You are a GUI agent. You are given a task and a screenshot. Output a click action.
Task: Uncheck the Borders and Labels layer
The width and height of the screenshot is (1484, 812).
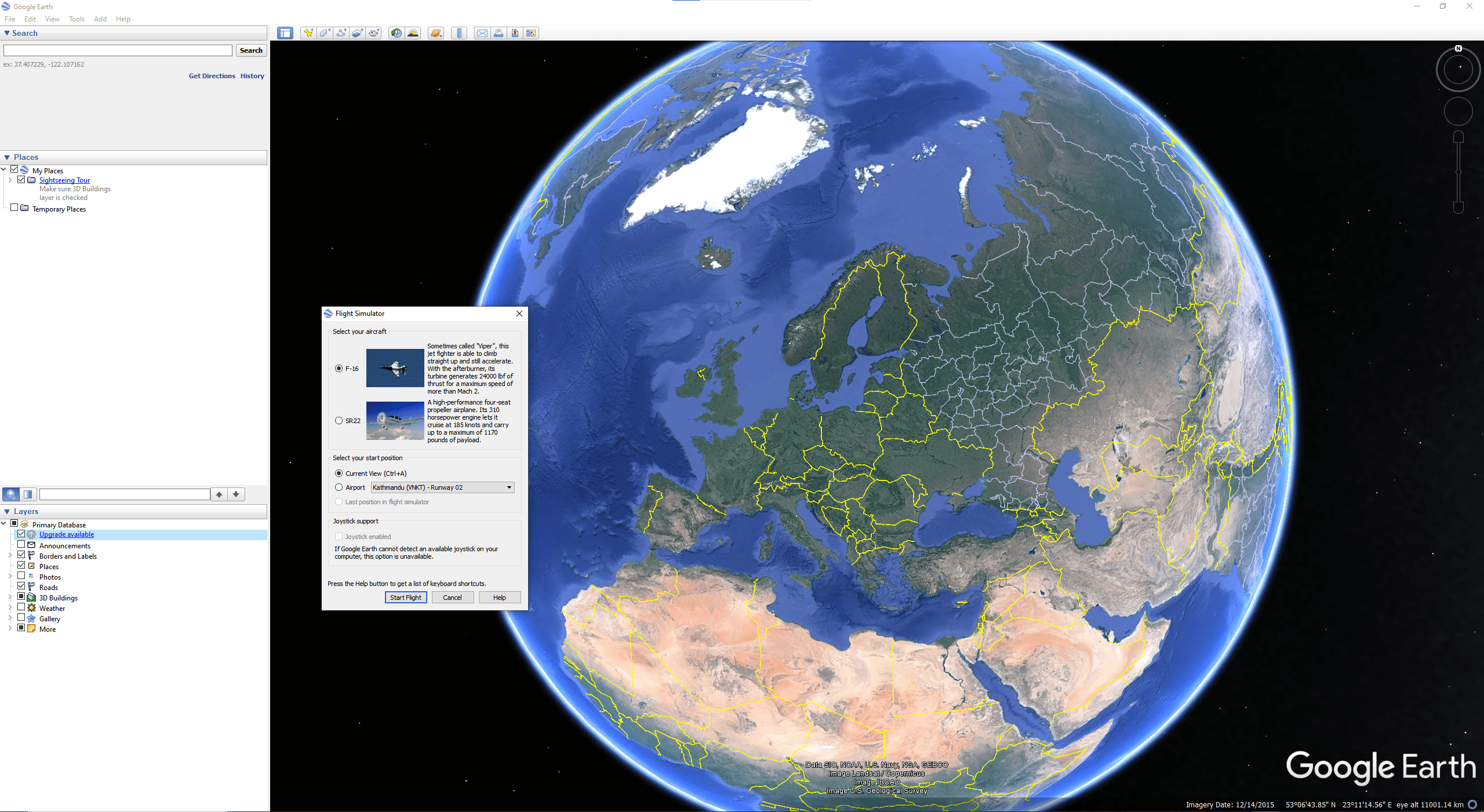pyautogui.click(x=21, y=555)
